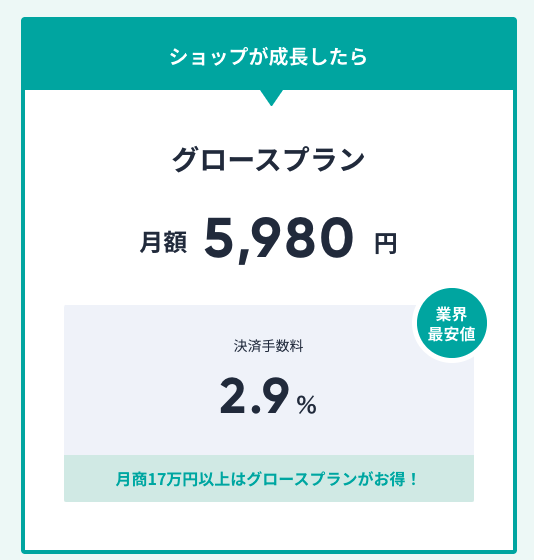This screenshot has height=560, width=534.
Task: Click the 2.9 fee rate number
Action: pos(254,396)
